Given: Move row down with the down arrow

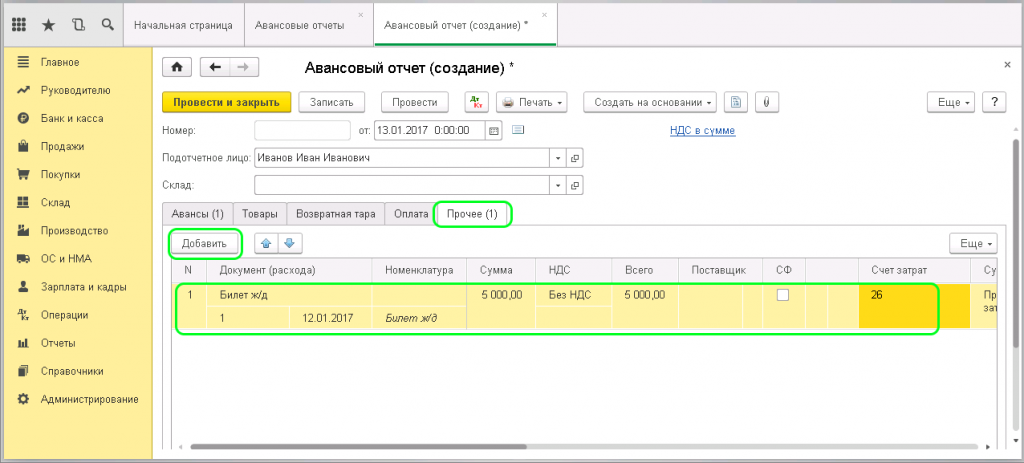Looking at the screenshot, I should (289, 243).
